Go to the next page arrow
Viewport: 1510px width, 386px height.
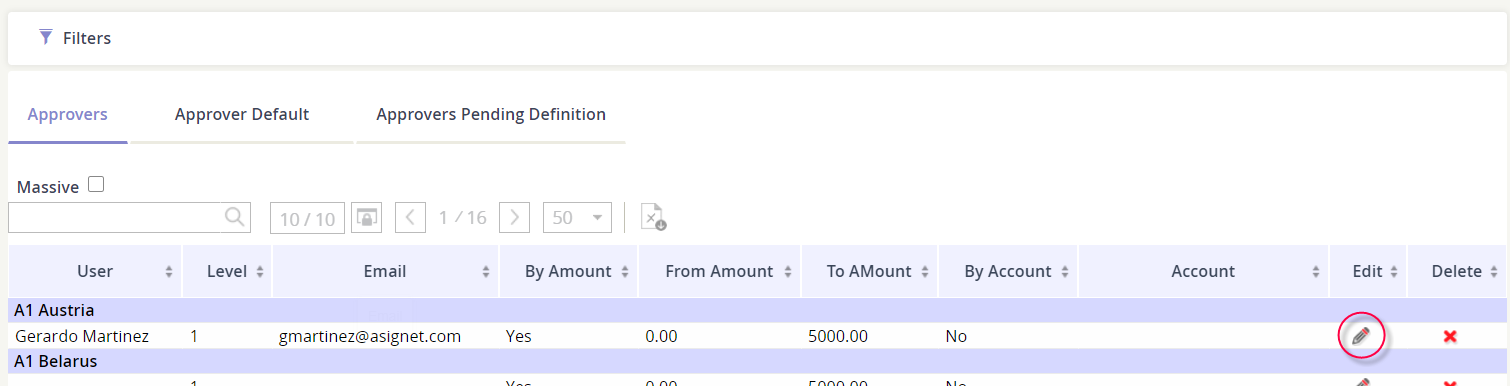514,218
